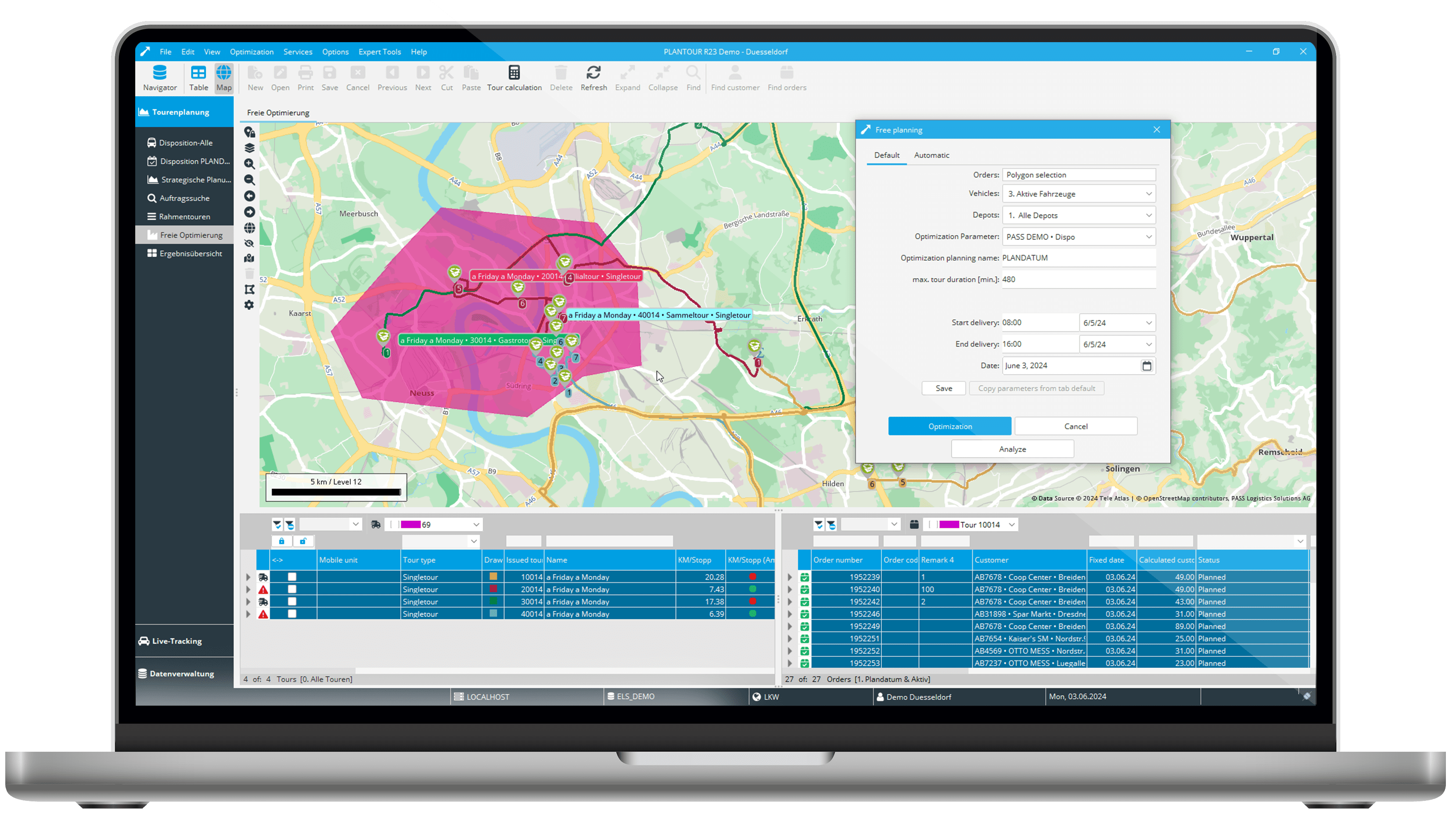Open the Expert Tools menu
The image size is (1456, 825).
pos(379,52)
